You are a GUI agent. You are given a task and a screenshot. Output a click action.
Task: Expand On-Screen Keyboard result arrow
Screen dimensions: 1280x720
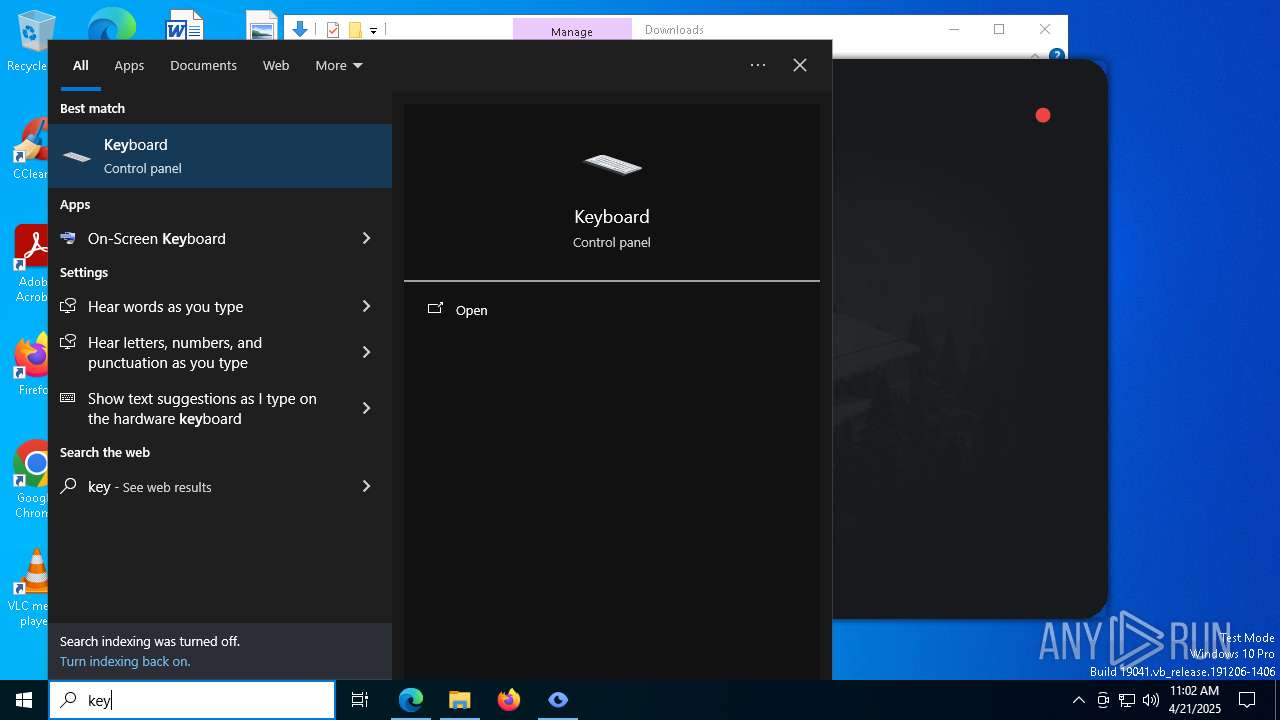pos(366,238)
